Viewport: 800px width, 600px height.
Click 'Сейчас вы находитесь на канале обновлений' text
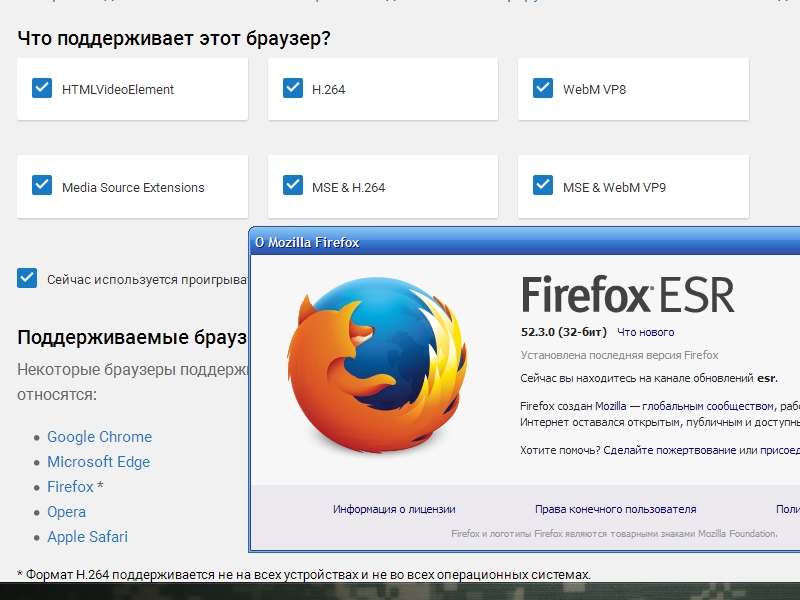(x=637, y=379)
